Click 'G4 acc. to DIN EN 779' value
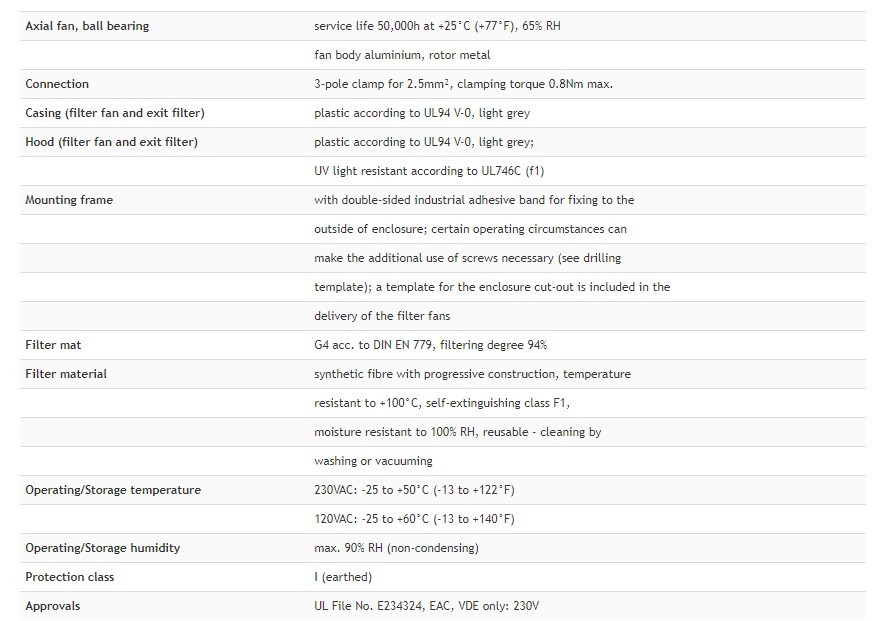The width and height of the screenshot is (877, 621). tap(373, 345)
